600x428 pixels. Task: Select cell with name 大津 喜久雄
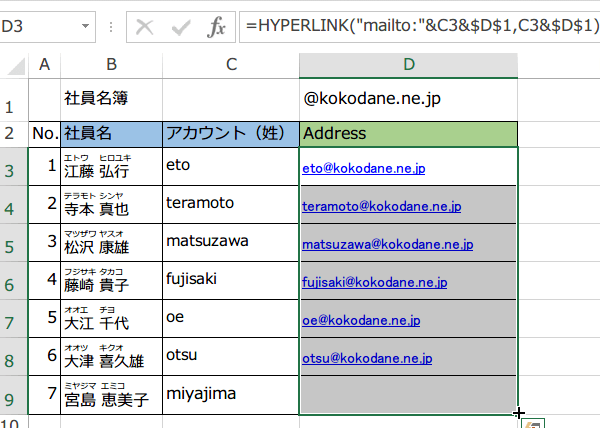pyautogui.click(x=111, y=356)
